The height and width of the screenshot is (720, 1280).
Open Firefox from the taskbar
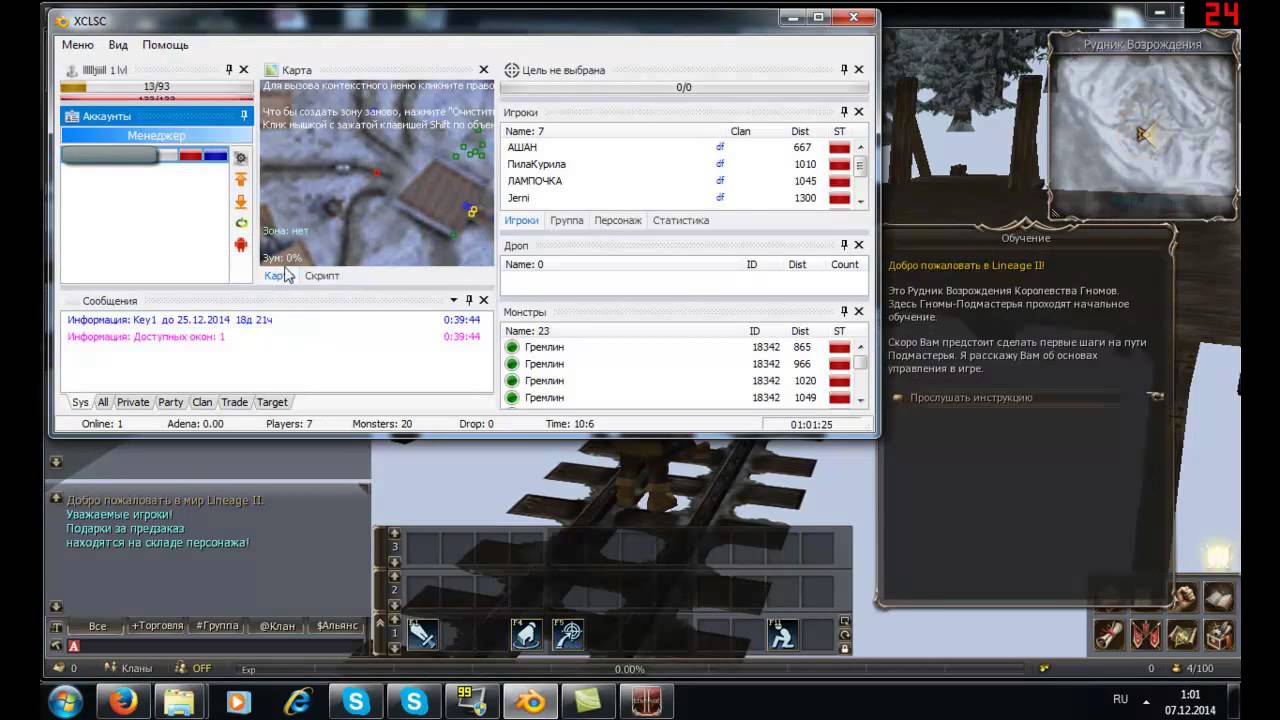[123, 701]
